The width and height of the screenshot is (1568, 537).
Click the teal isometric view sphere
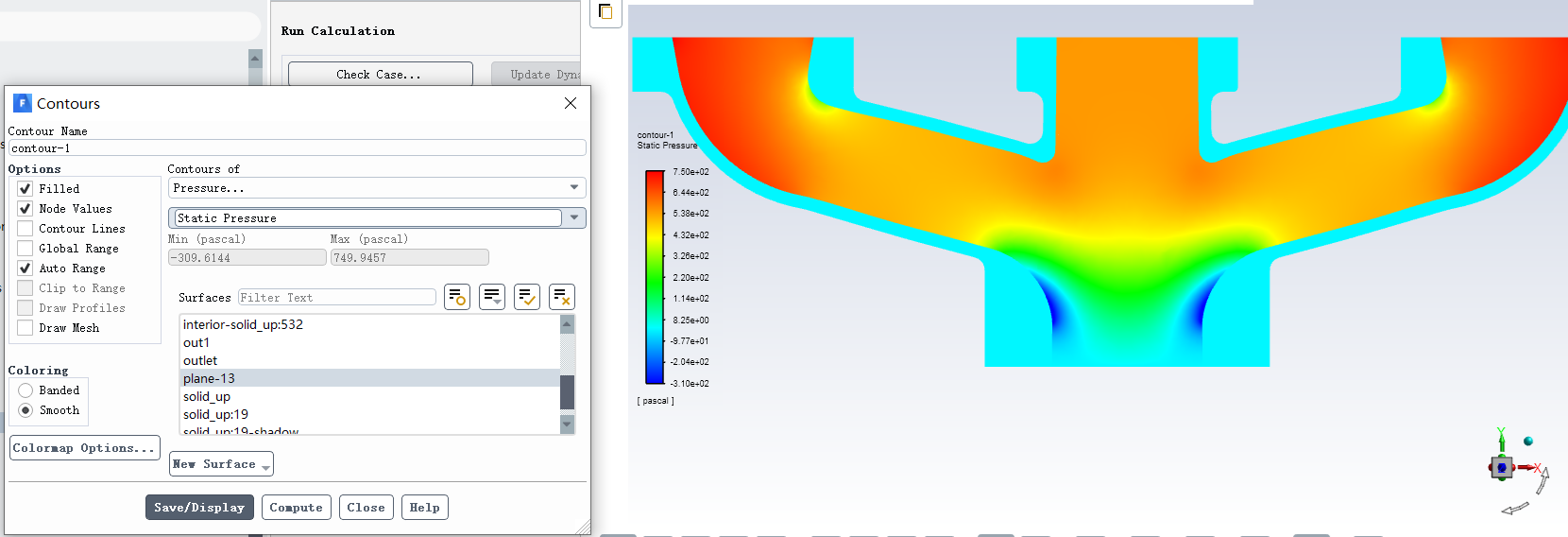click(1528, 441)
